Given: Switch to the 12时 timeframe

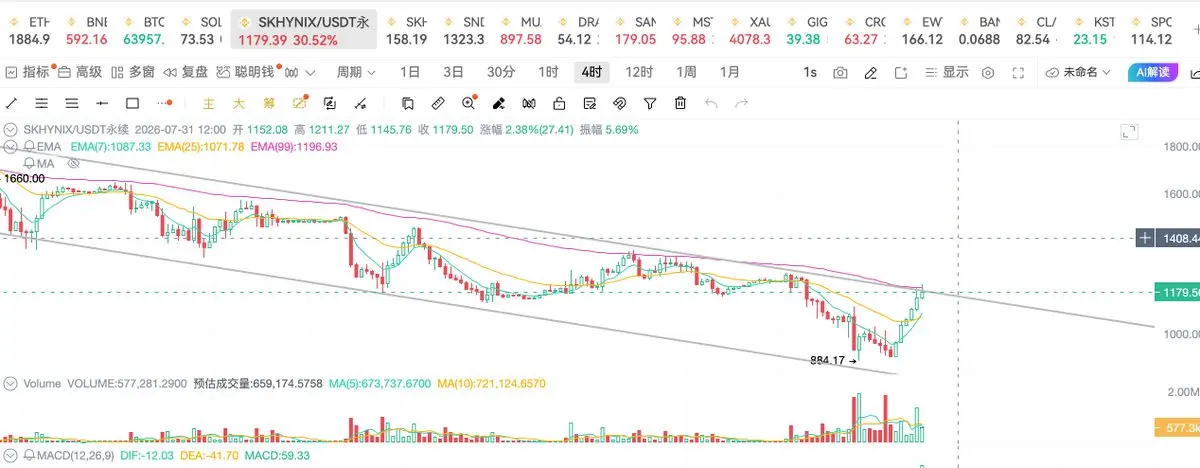Looking at the screenshot, I should point(639,72).
